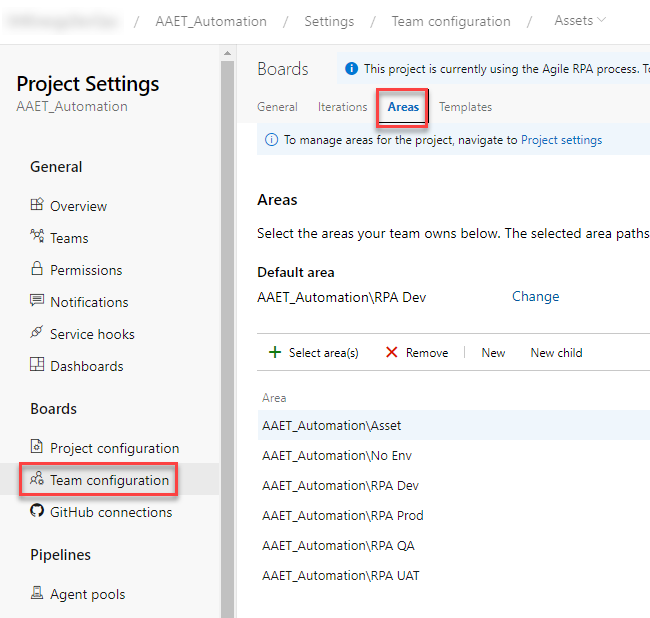Viewport: 650px width, 618px height.
Task: Open Teams settings page
Action: point(69,238)
